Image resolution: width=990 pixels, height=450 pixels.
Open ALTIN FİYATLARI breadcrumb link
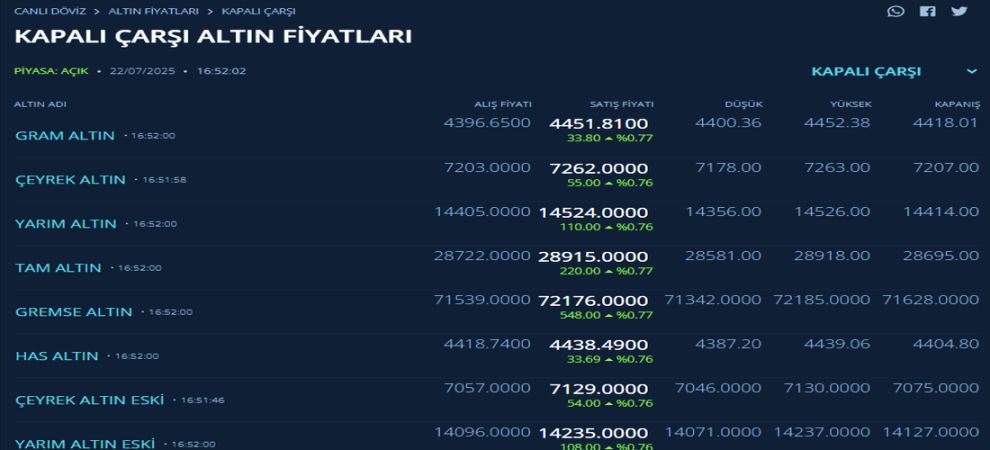point(153,11)
